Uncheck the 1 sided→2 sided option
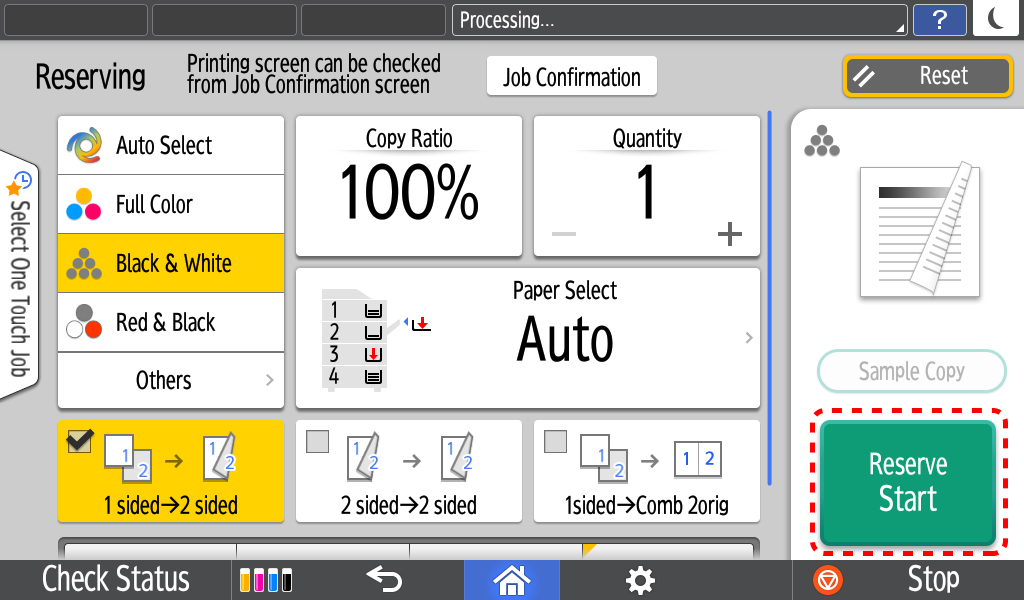Screen dimensions: 1024x600 [x=80, y=441]
